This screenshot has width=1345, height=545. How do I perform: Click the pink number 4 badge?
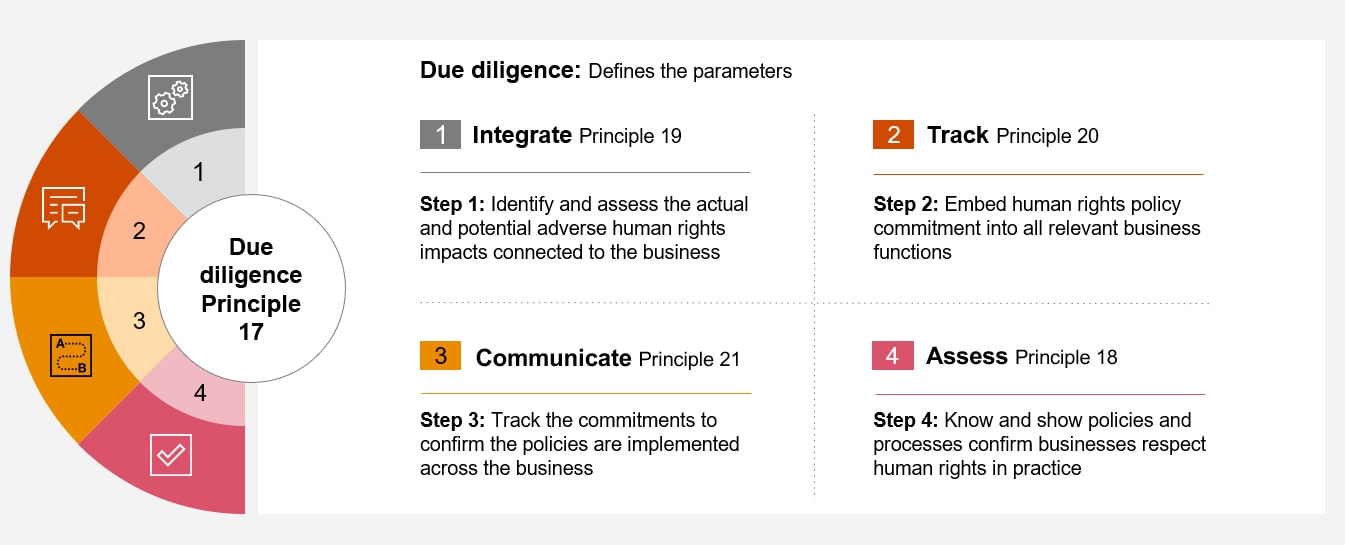(893, 356)
